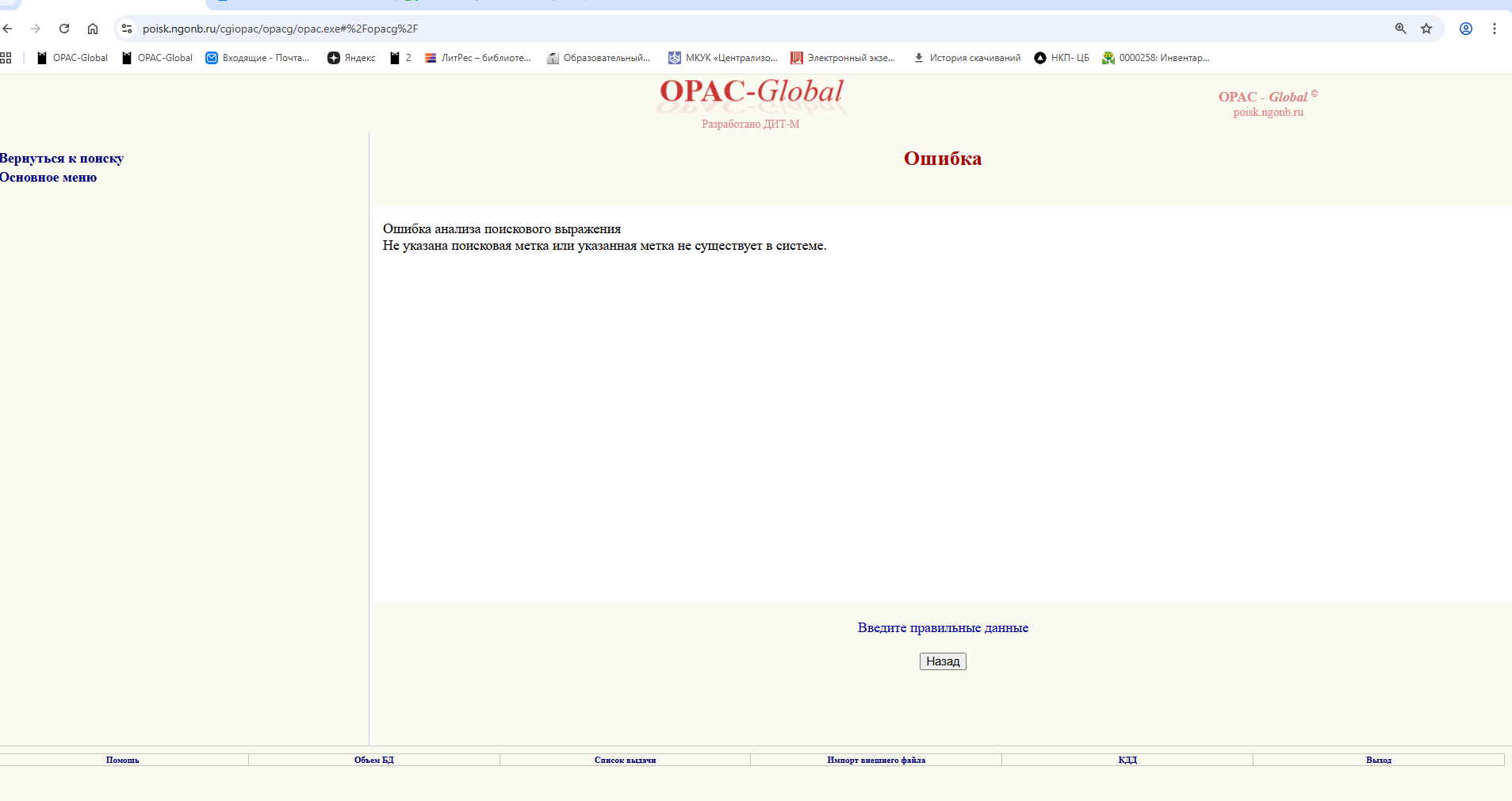Follow the Вернуться к поиску link
Viewport: 1512px width, 801px height.
[x=62, y=159]
